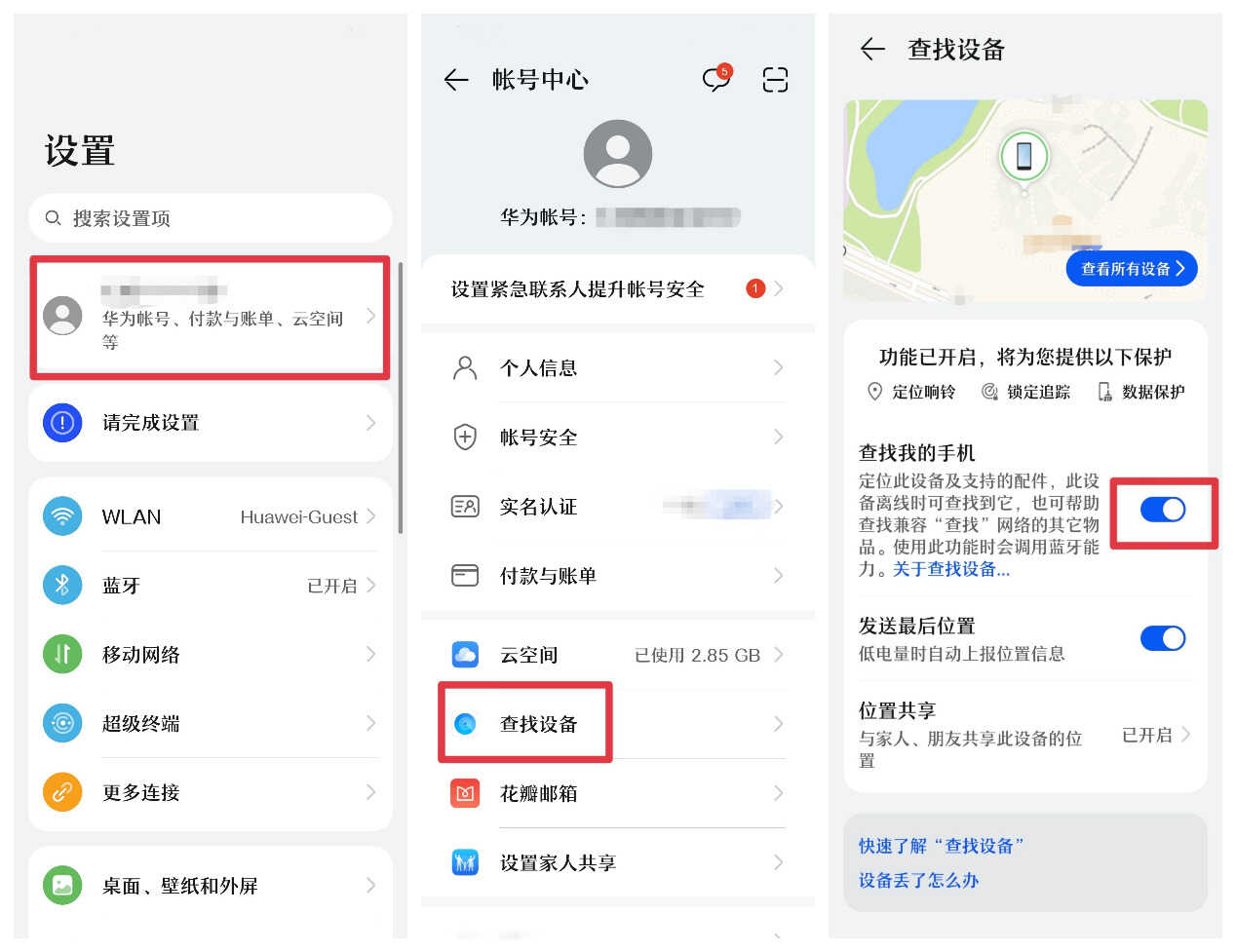Tap 功能已开启，将为您提供以下保护 heading
Screen dimensions: 1236x952
click(x=1025, y=357)
